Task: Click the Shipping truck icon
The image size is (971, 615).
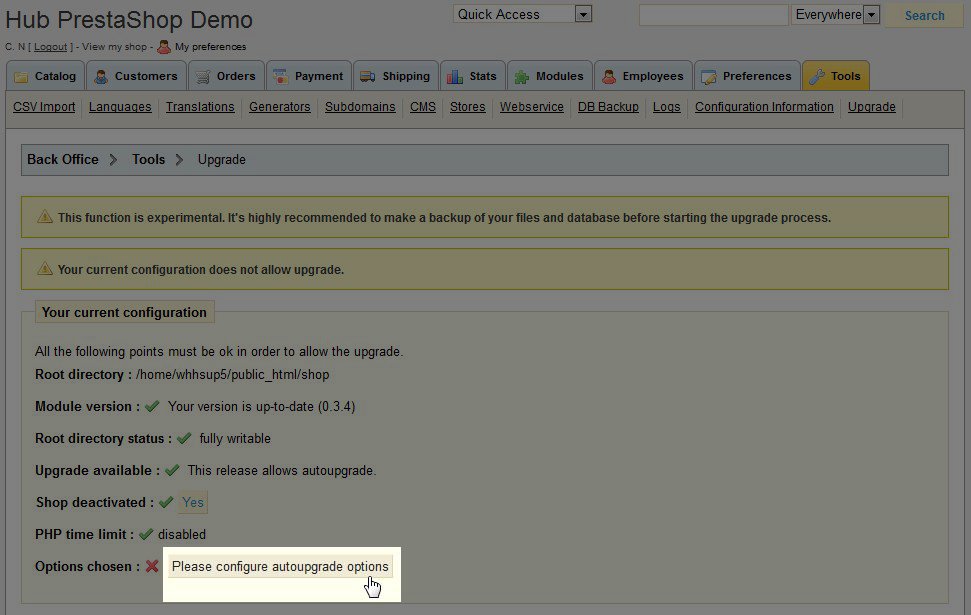Action: click(x=367, y=77)
